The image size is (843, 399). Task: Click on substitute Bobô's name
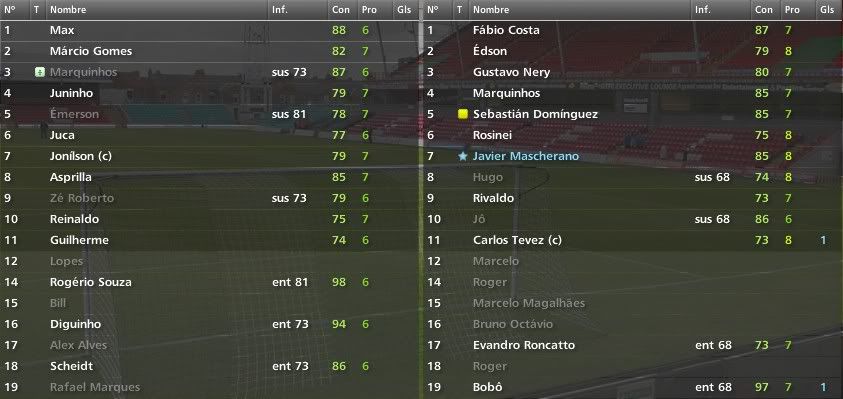(x=489, y=387)
